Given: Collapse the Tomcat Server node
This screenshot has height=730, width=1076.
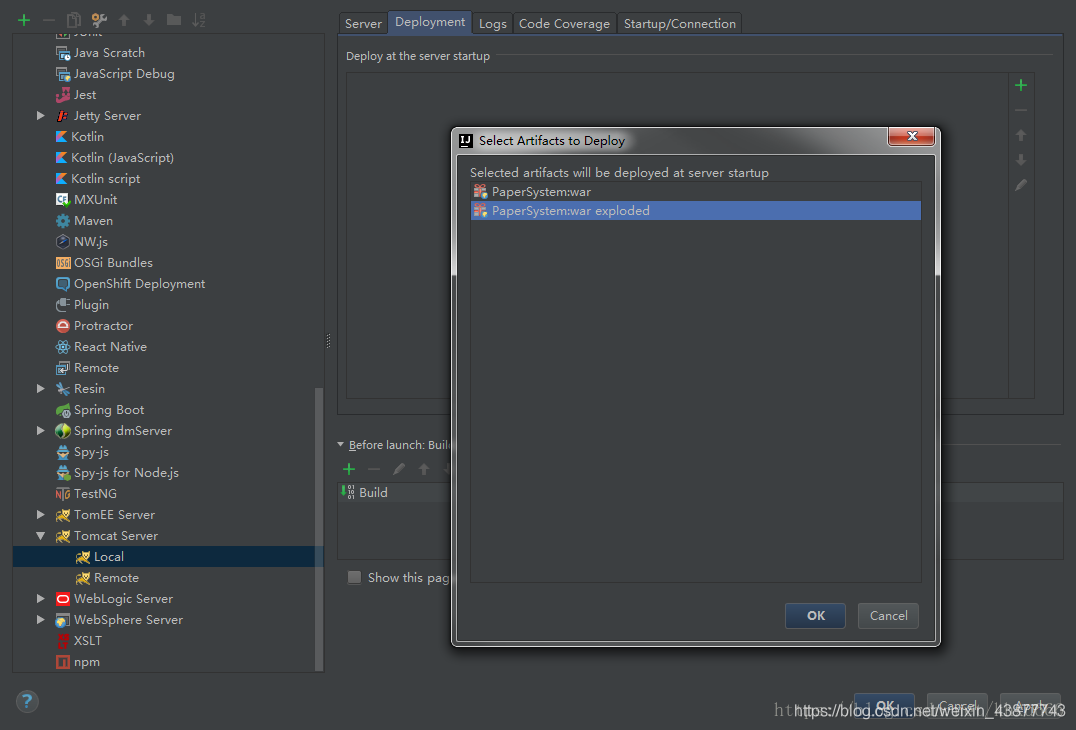Looking at the screenshot, I should point(40,536).
